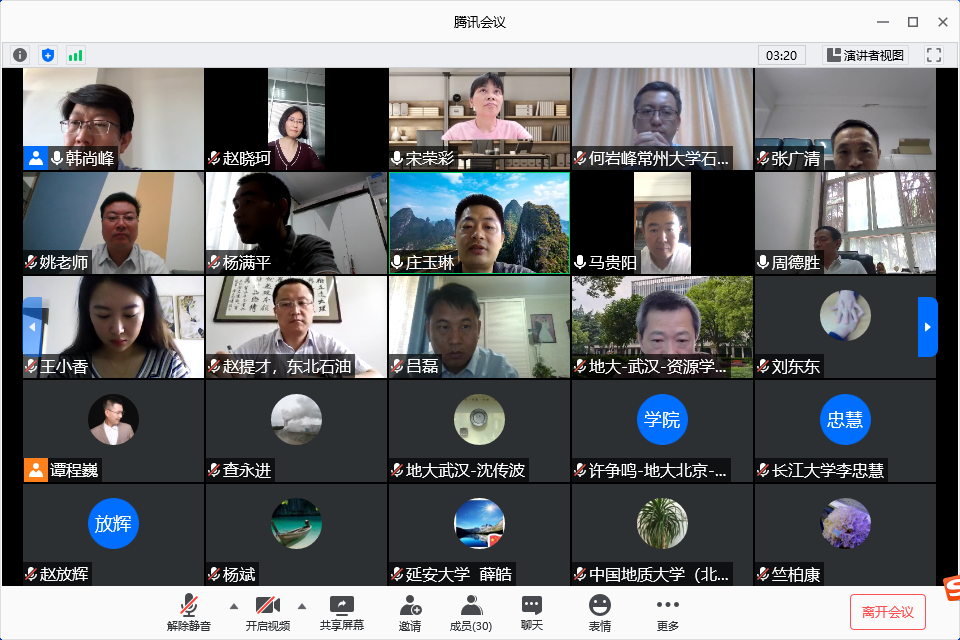Click the red 离开会议 button

(887, 611)
